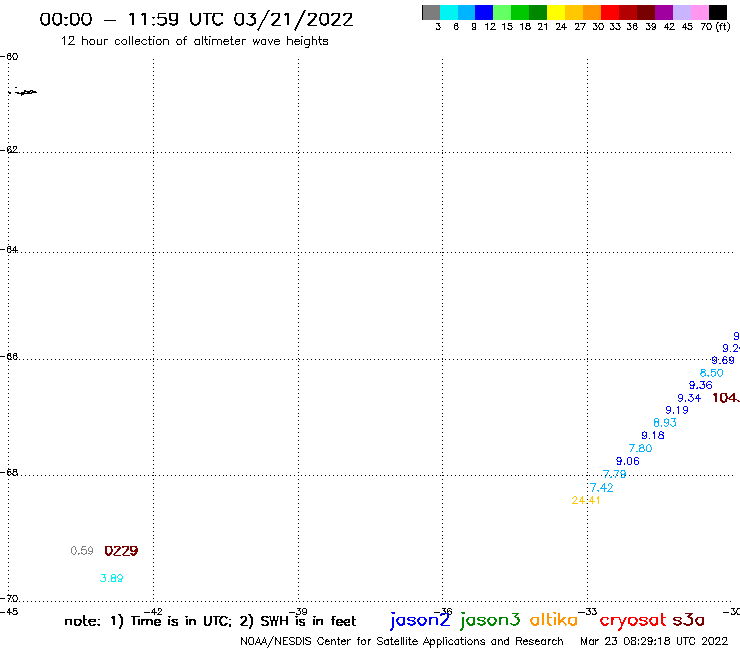740x650 pixels.
Task: Click the cyan swatch in the color scale
Action: pos(449,12)
